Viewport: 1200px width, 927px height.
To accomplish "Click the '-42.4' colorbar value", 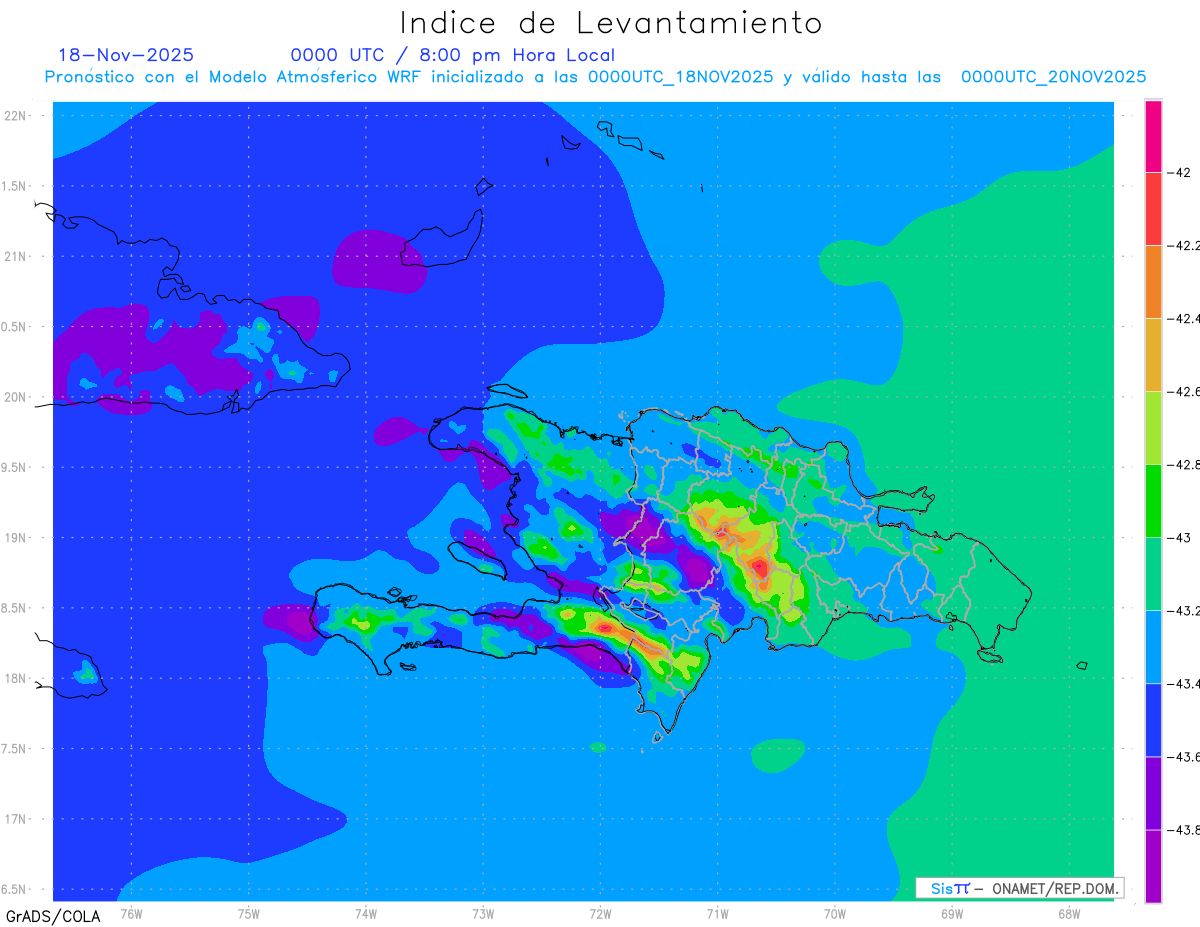I will click(x=1184, y=318).
